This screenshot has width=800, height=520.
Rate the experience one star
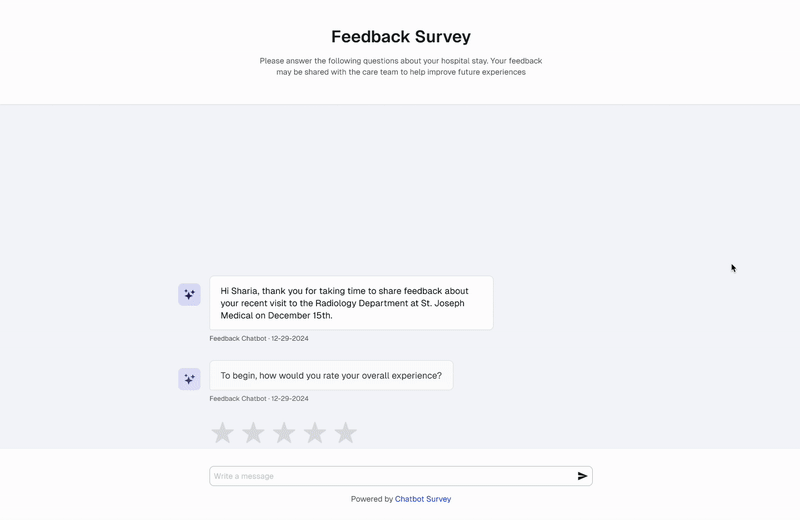click(x=222, y=433)
